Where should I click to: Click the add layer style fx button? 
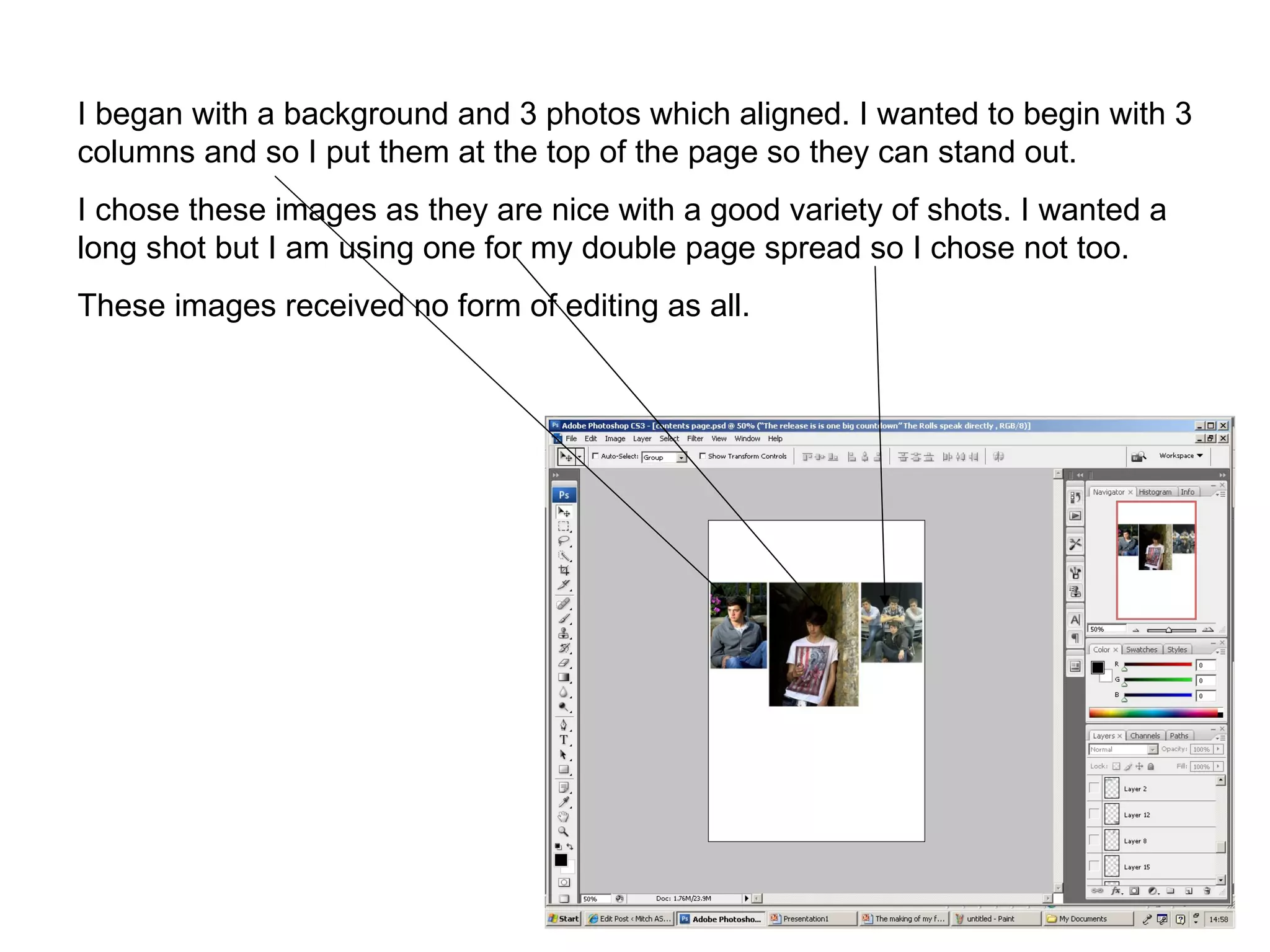(x=1116, y=891)
